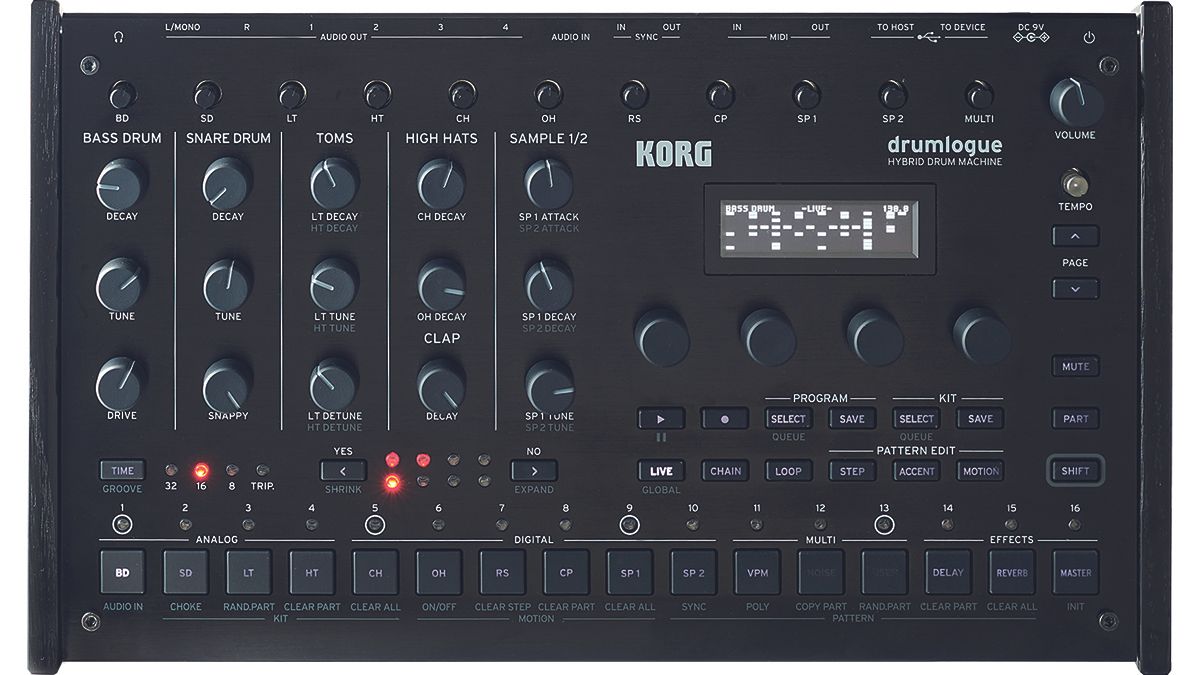Enable MOTION pattern edit

tap(980, 471)
